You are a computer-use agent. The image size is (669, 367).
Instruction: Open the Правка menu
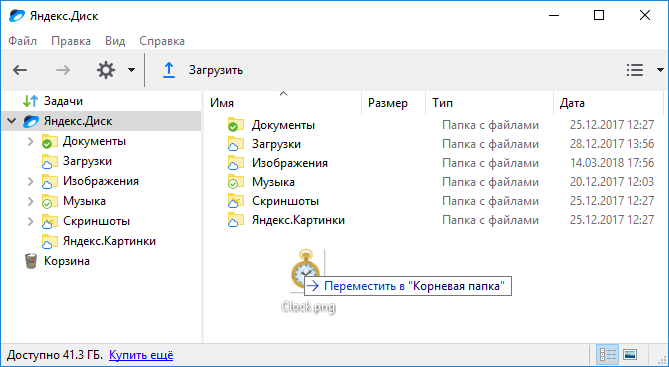(x=71, y=41)
